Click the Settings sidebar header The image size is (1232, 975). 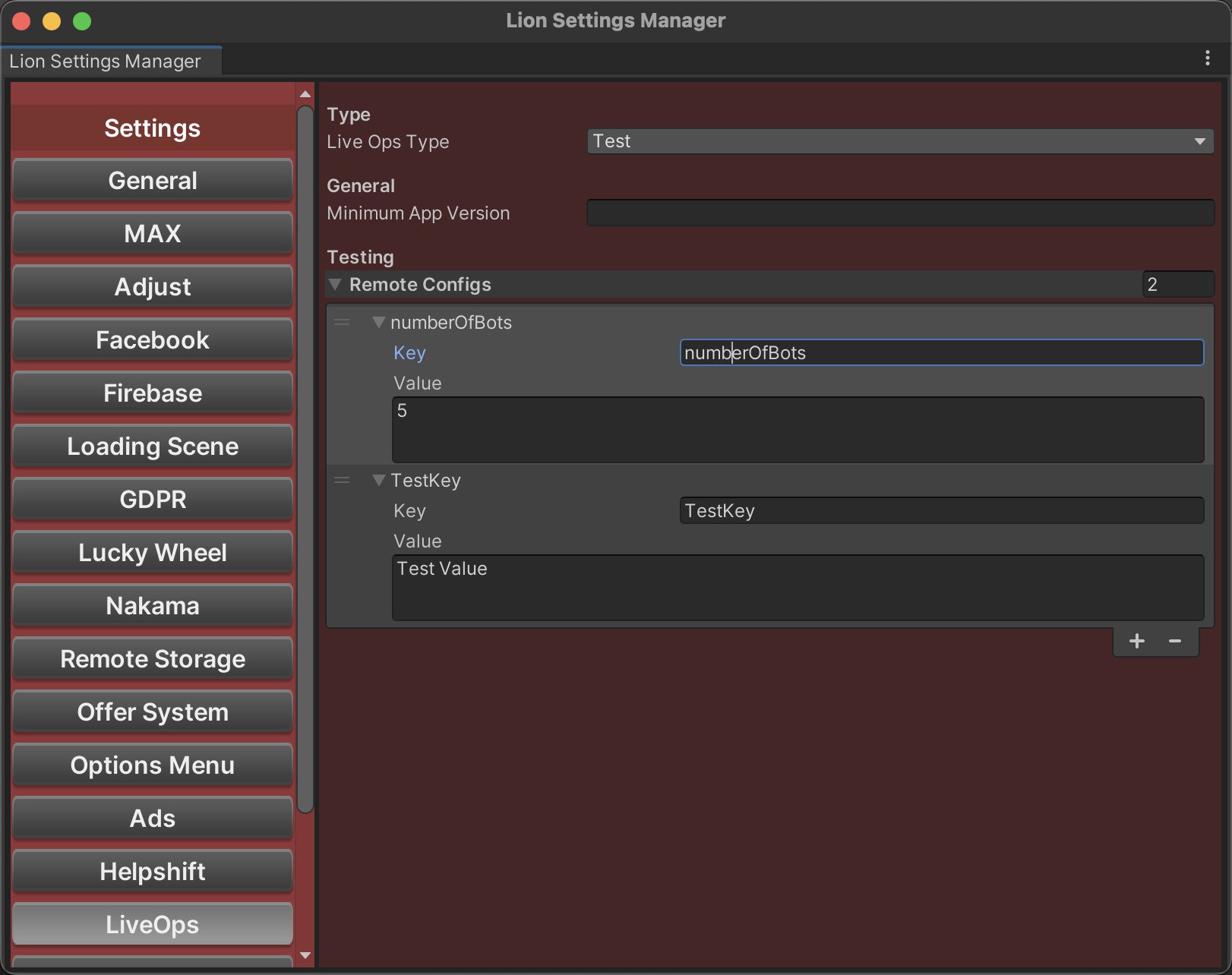[x=153, y=128]
